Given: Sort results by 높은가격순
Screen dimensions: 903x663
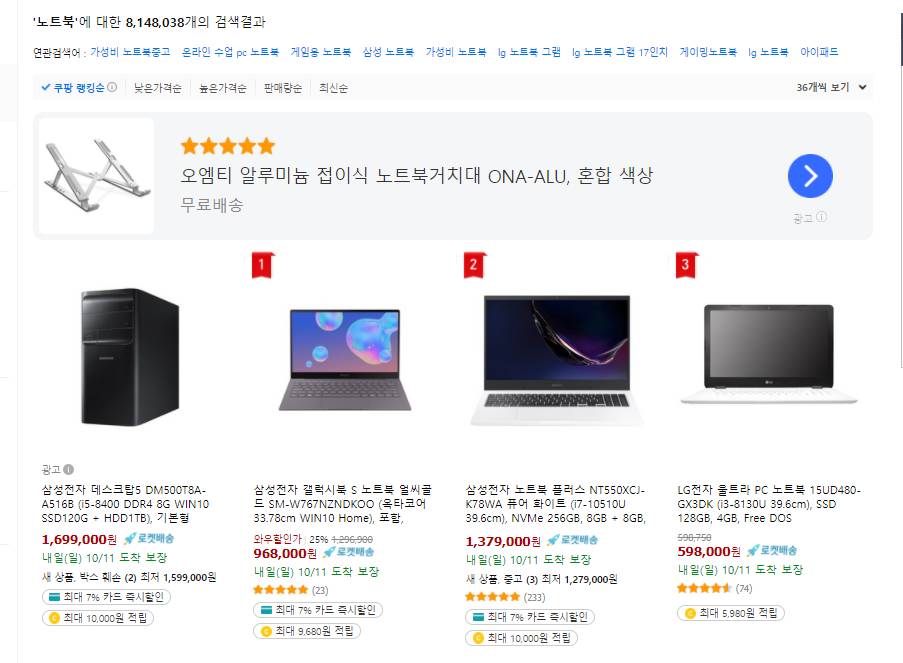Looking at the screenshot, I should point(222,88).
